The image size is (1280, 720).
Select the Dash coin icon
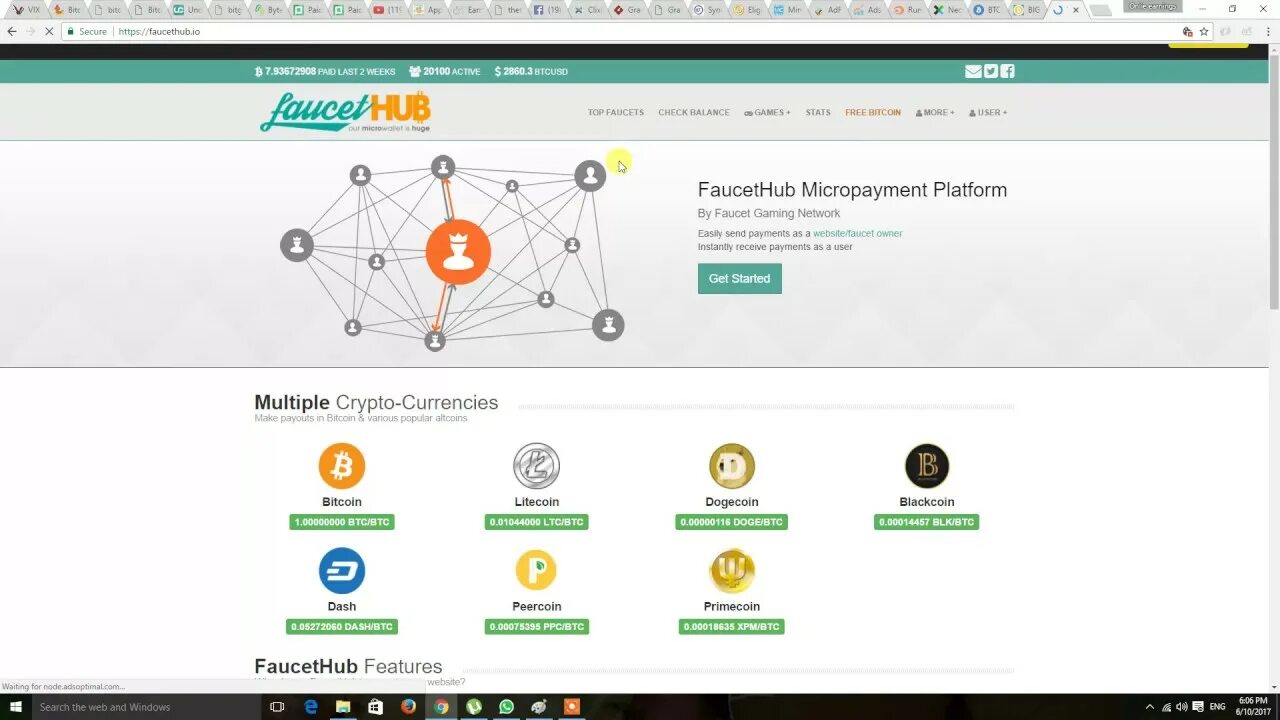(x=342, y=571)
